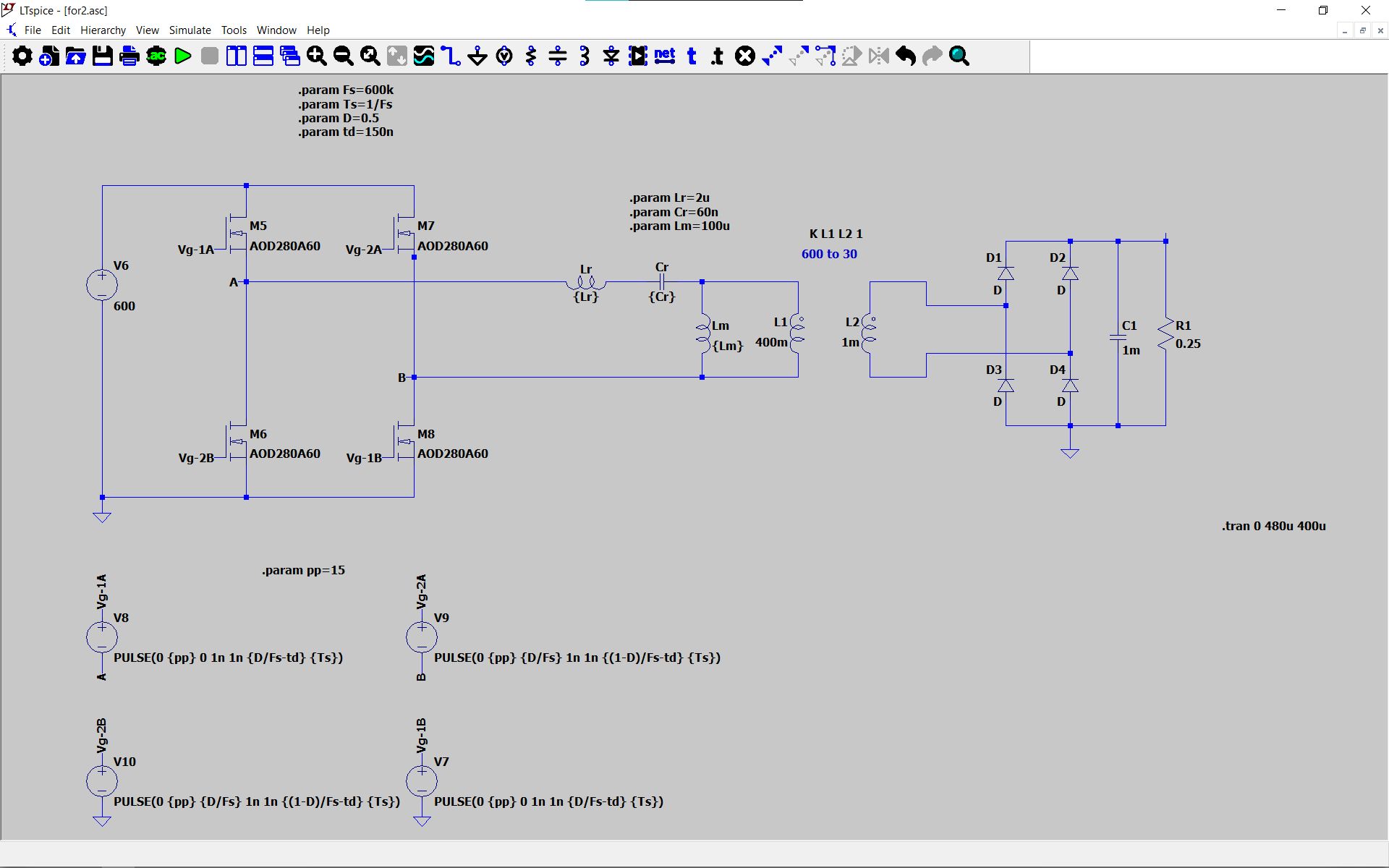Open the File menu
Viewport: 1389px width, 868px height.
tap(33, 30)
